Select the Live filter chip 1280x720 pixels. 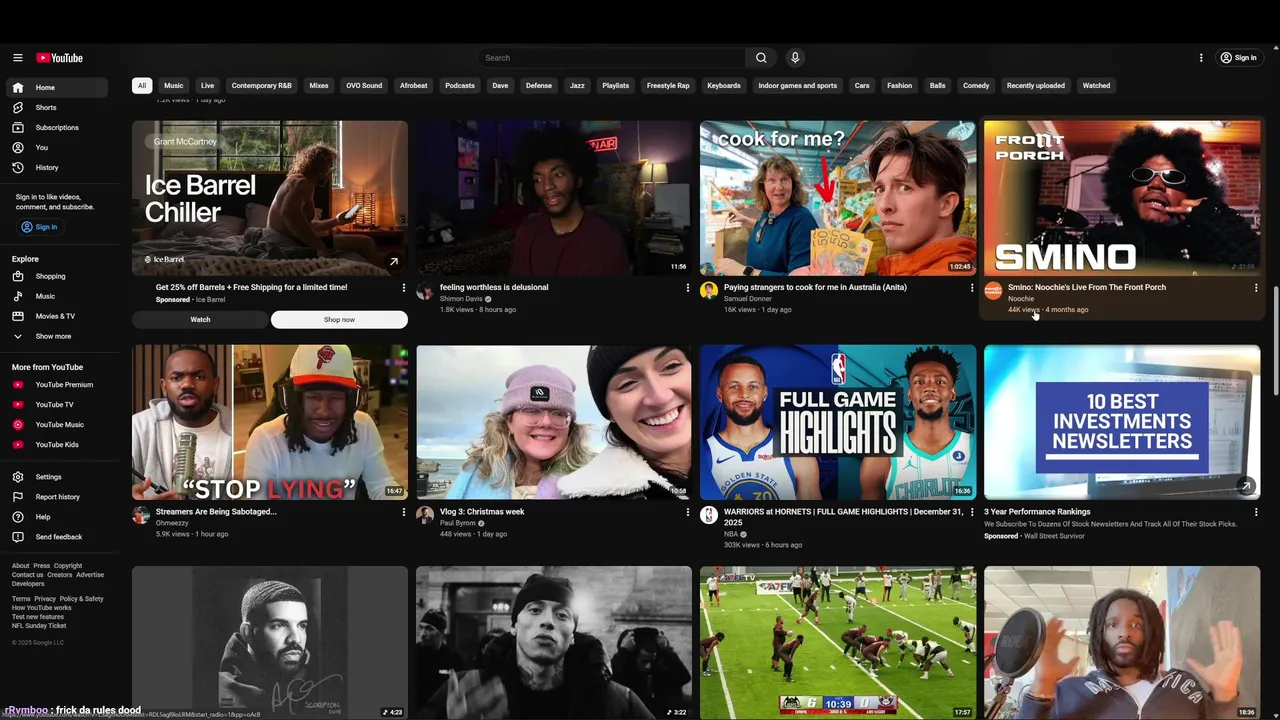207,86
